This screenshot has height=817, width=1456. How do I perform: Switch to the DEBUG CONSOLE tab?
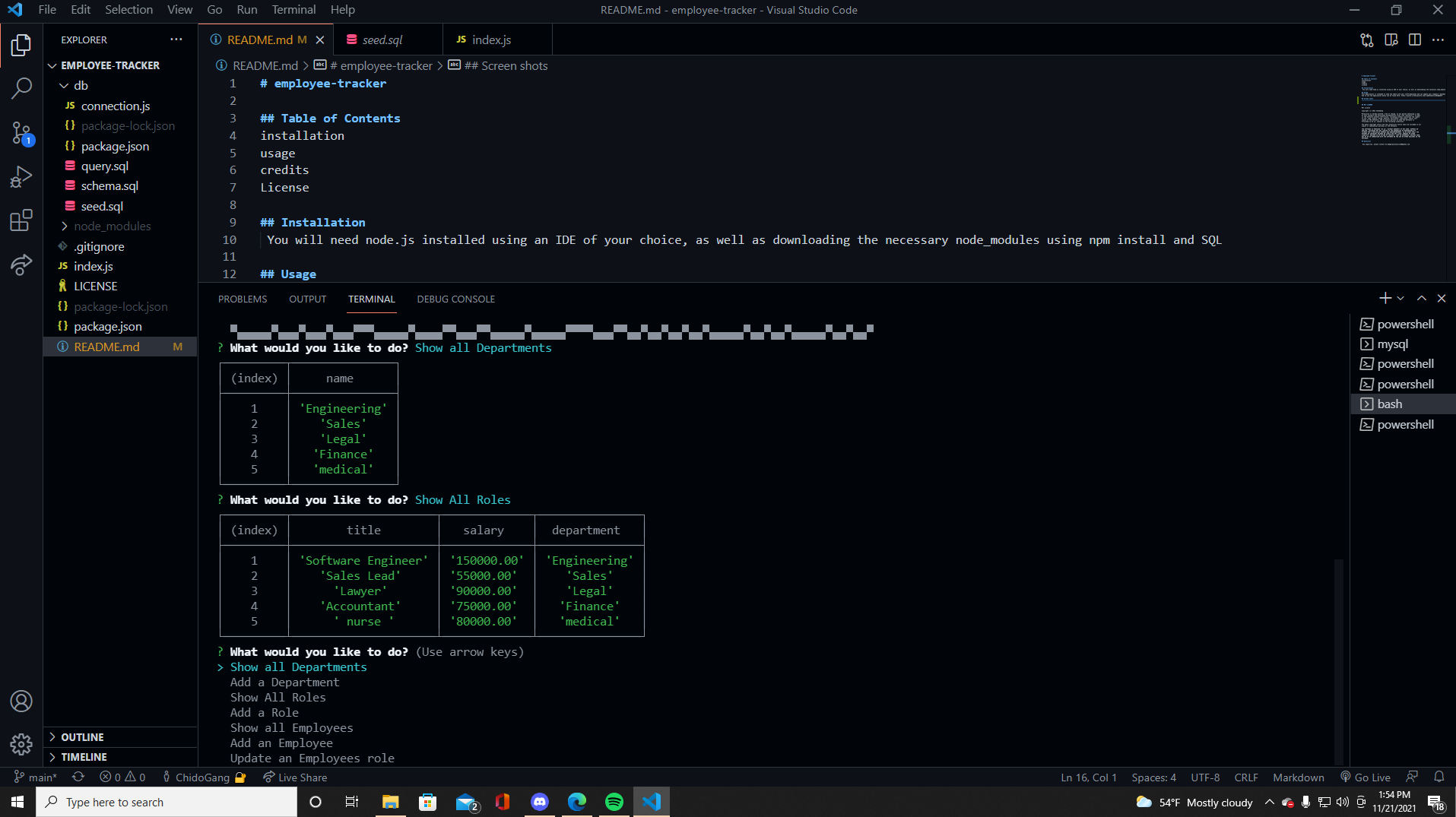[455, 299]
